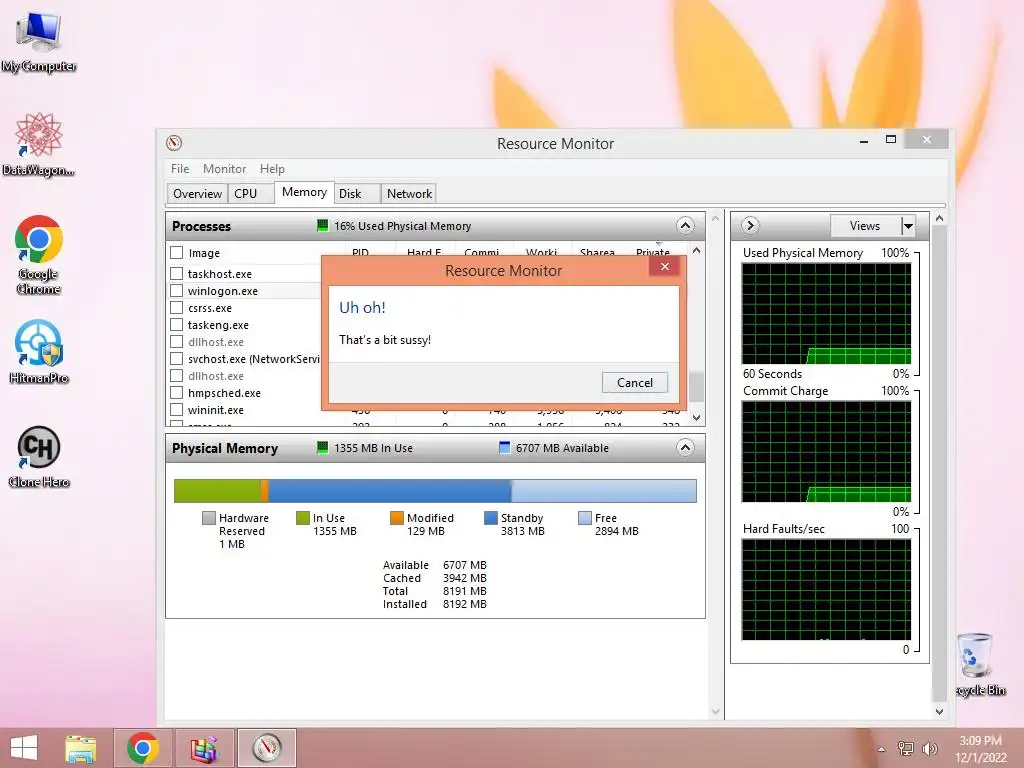This screenshot has height=768, width=1024.
Task: Click Cancel in the dialog
Action: (635, 383)
